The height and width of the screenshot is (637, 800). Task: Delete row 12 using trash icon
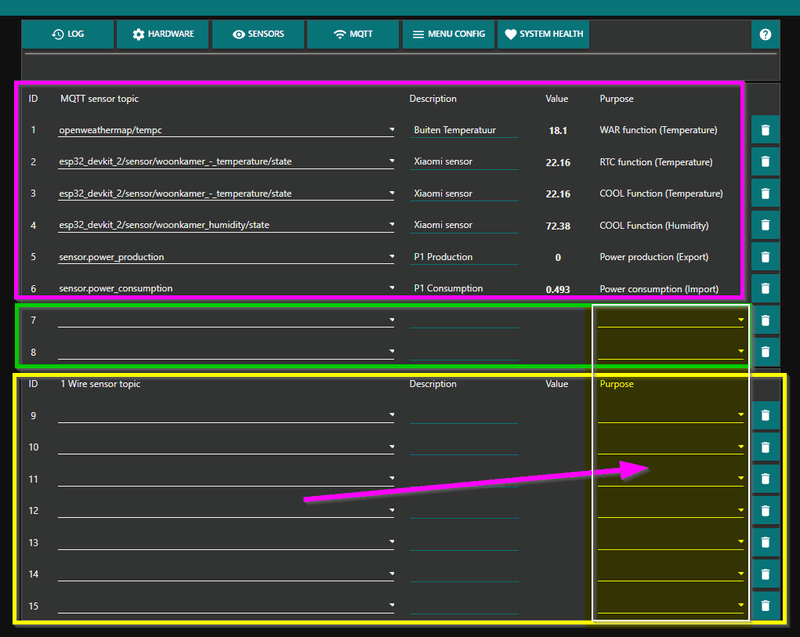(765, 511)
